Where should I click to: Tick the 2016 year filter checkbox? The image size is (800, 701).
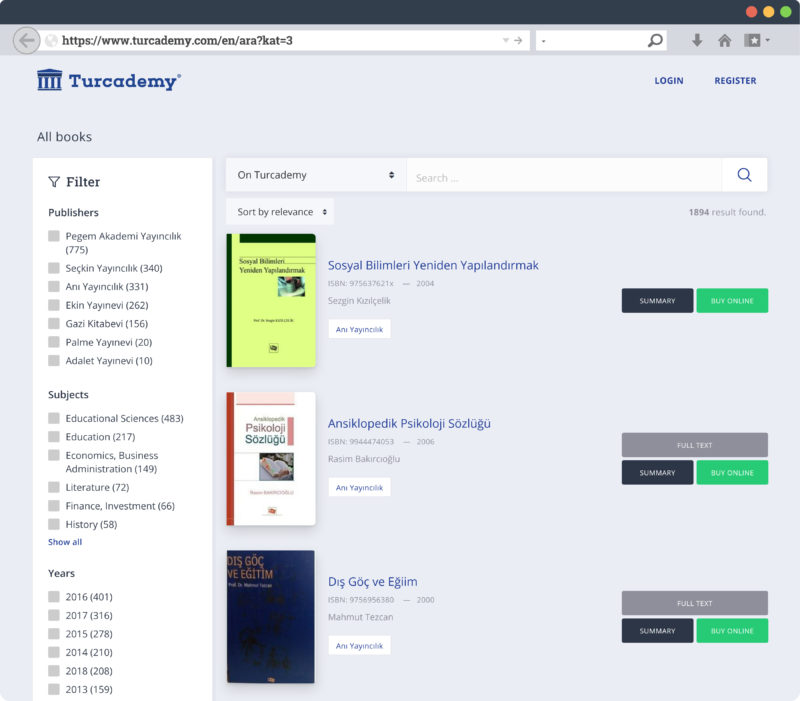(x=54, y=597)
